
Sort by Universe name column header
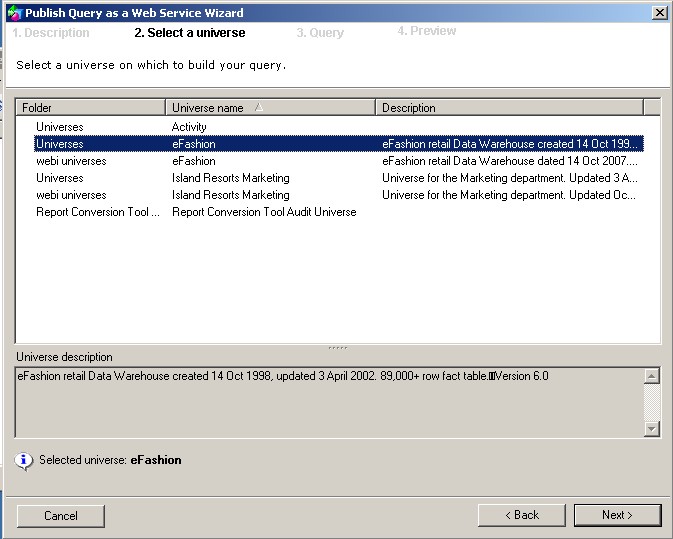(x=270, y=108)
